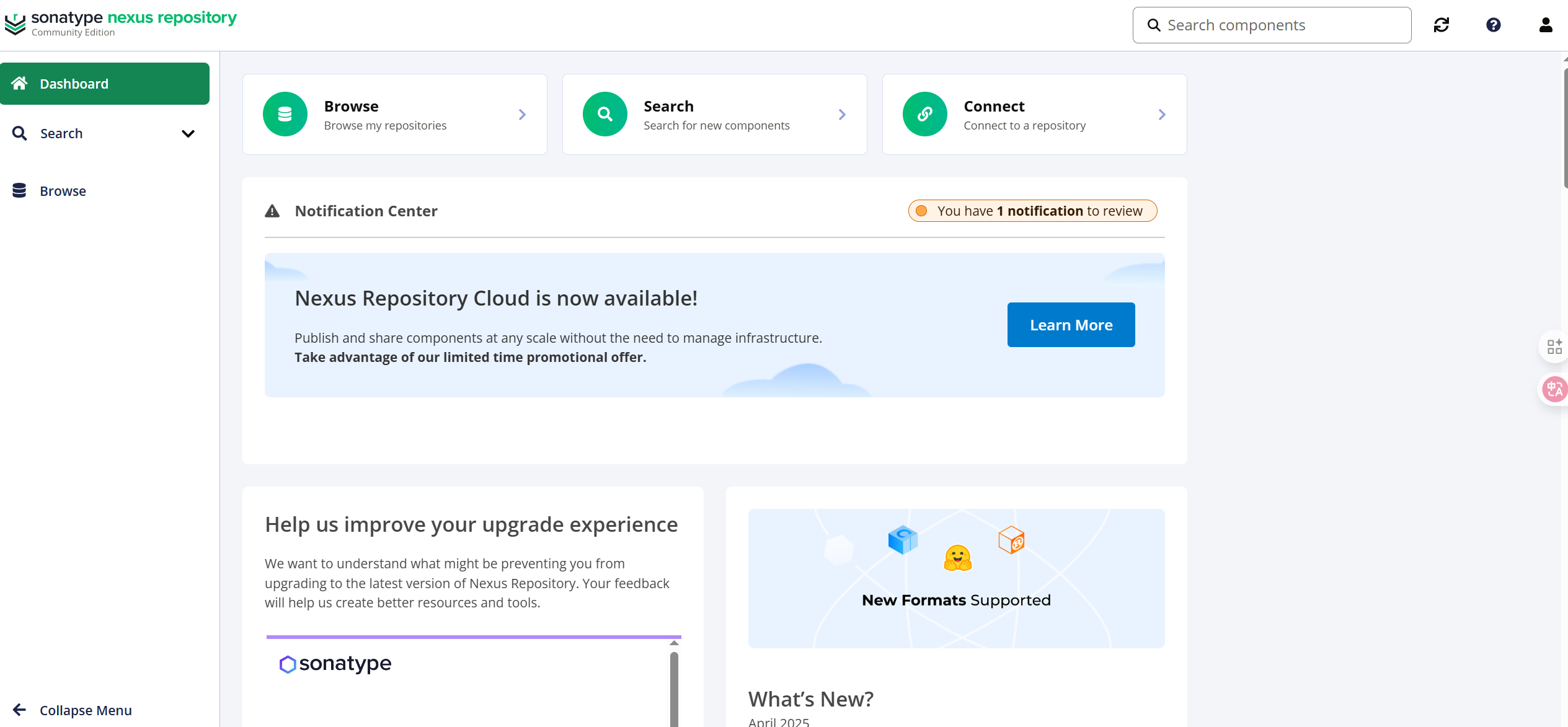Click the sidebar Browse database icon
The image size is (1568, 727).
click(x=19, y=190)
